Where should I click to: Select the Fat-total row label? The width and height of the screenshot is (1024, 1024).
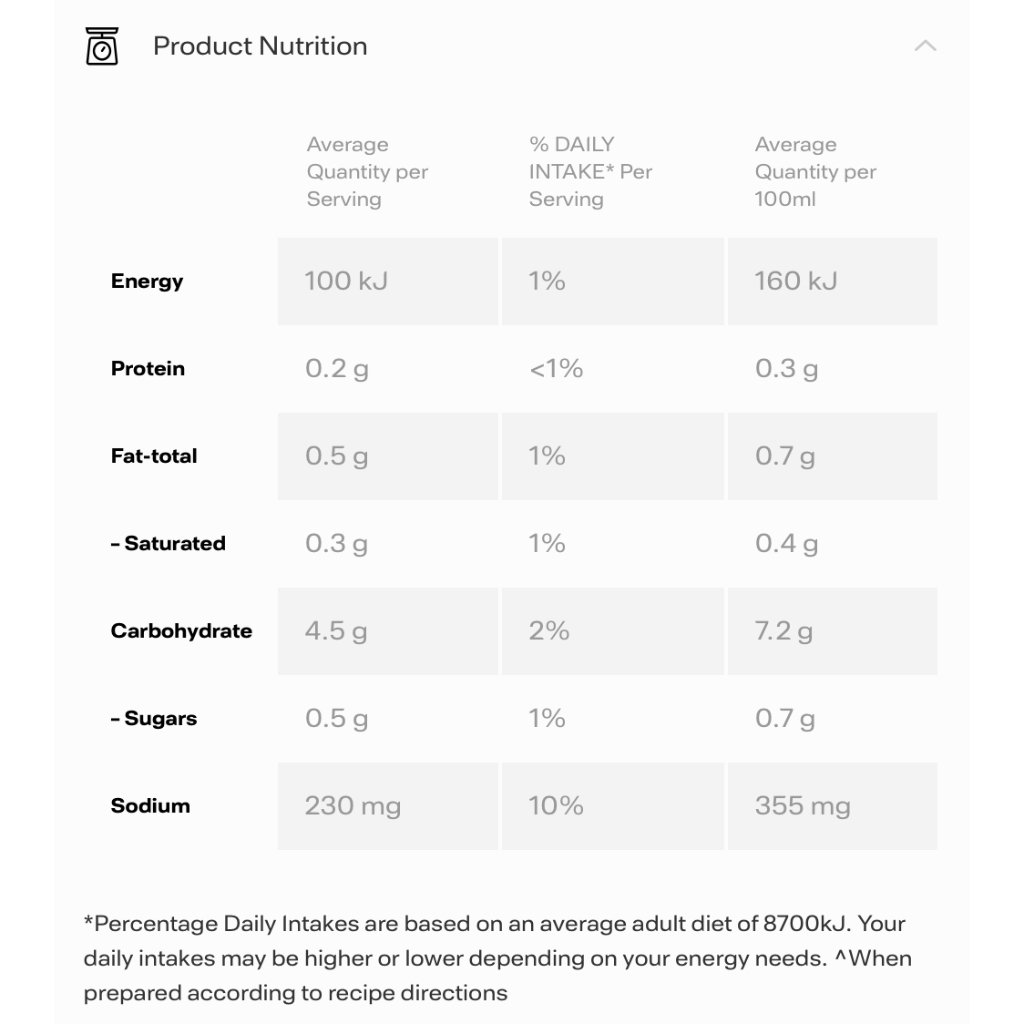click(154, 456)
